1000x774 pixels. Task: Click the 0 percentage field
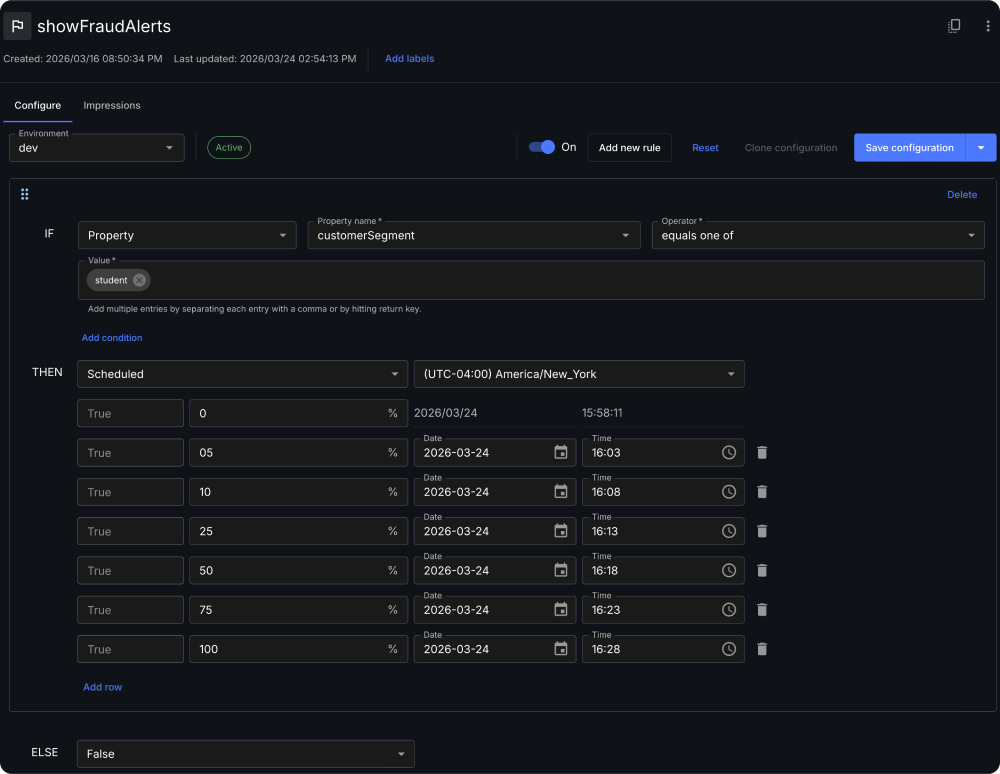(298, 413)
